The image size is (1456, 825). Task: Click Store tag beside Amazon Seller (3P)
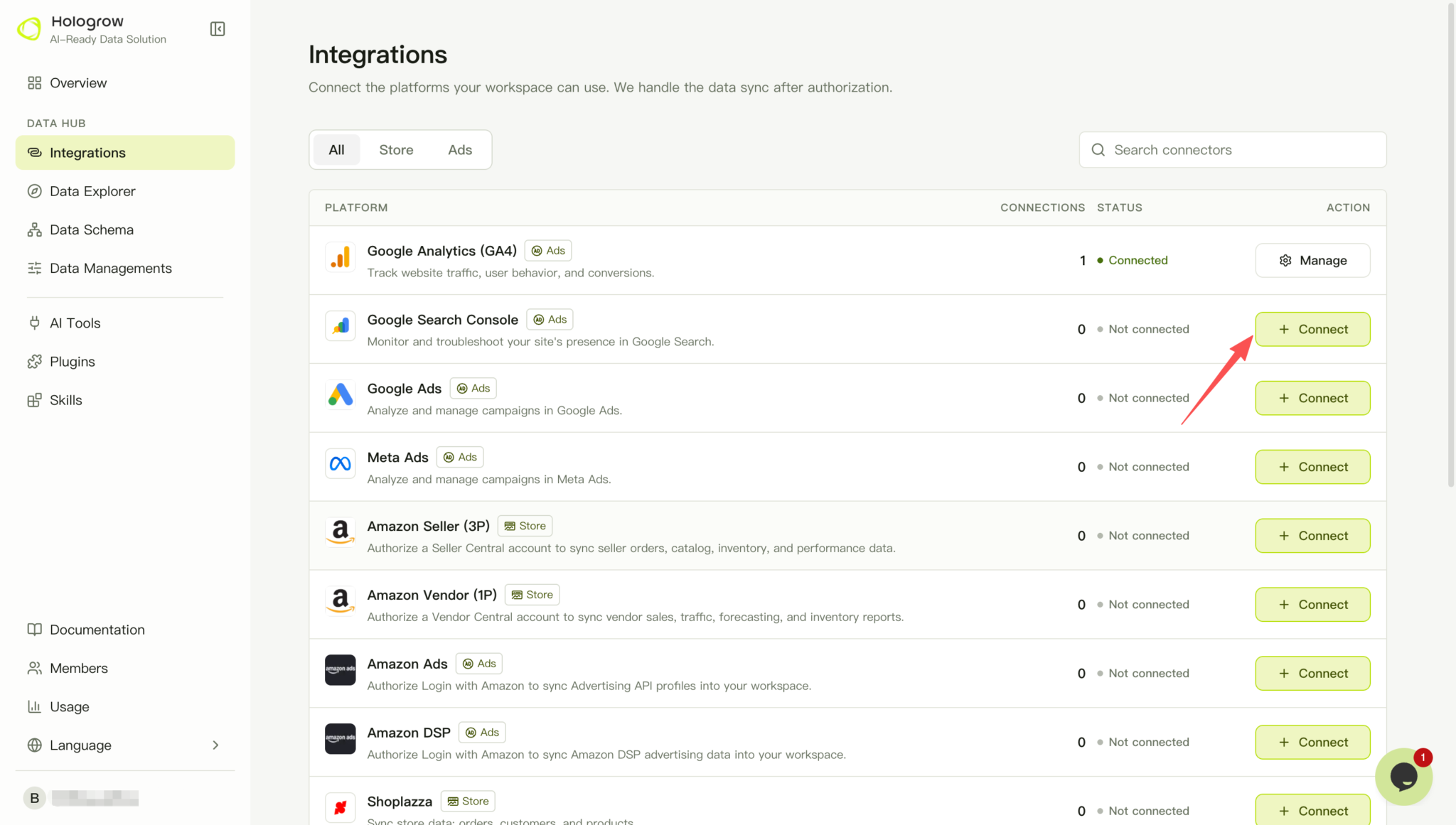coord(525,527)
